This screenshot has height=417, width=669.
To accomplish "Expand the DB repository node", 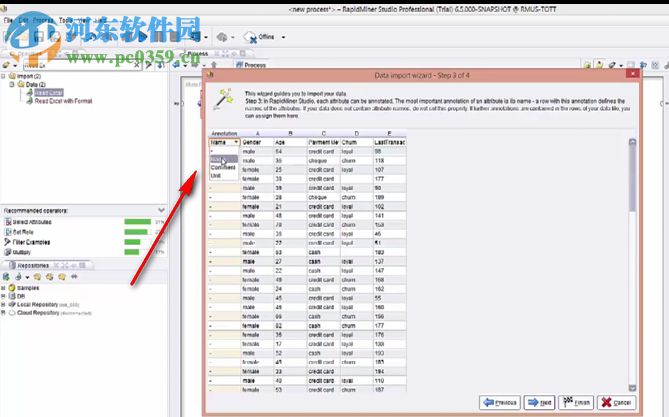I will (3, 296).
